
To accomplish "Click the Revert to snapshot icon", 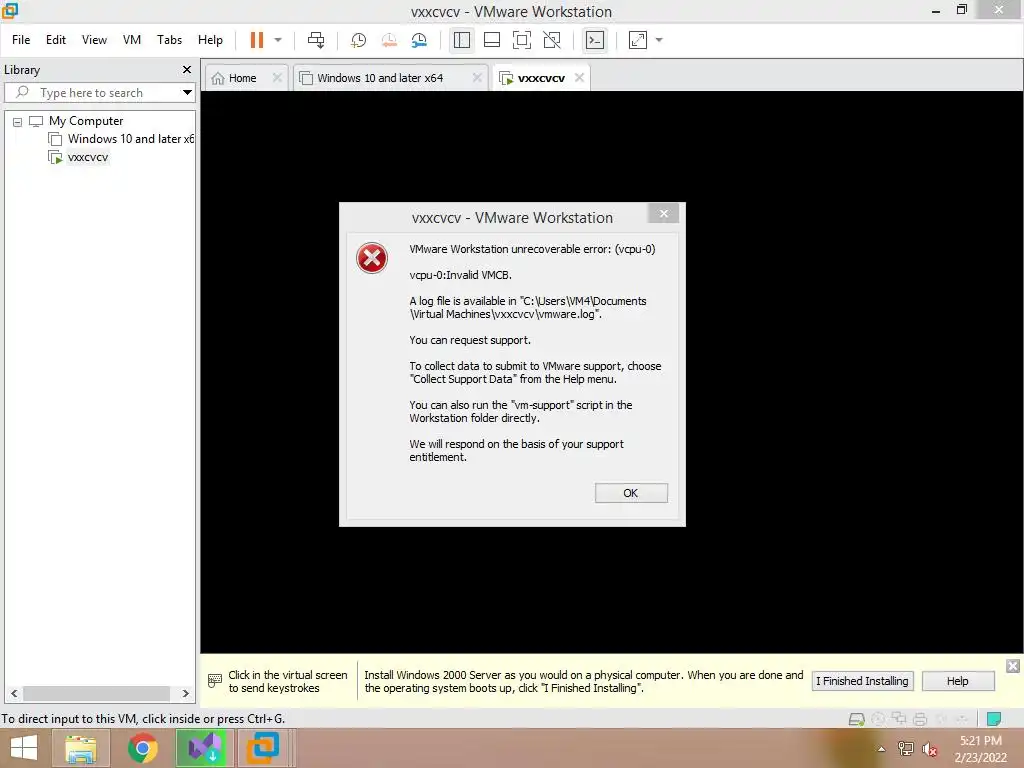I will pyautogui.click(x=389, y=40).
